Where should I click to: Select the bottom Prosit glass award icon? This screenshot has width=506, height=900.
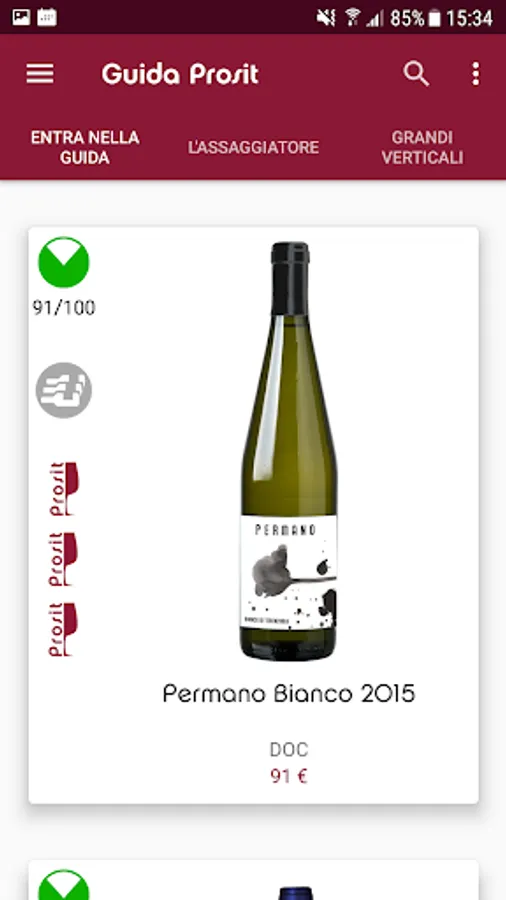click(x=64, y=629)
